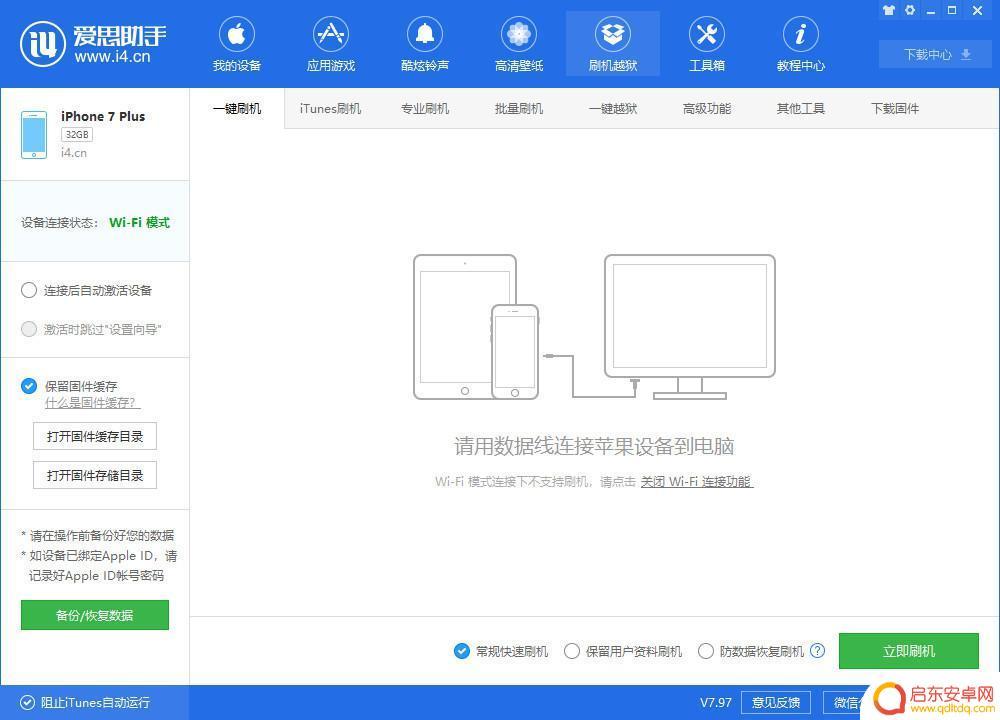Image resolution: width=1000 pixels, height=720 pixels.
Task: Close the 爱思助手 window
Action: [978, 10]
